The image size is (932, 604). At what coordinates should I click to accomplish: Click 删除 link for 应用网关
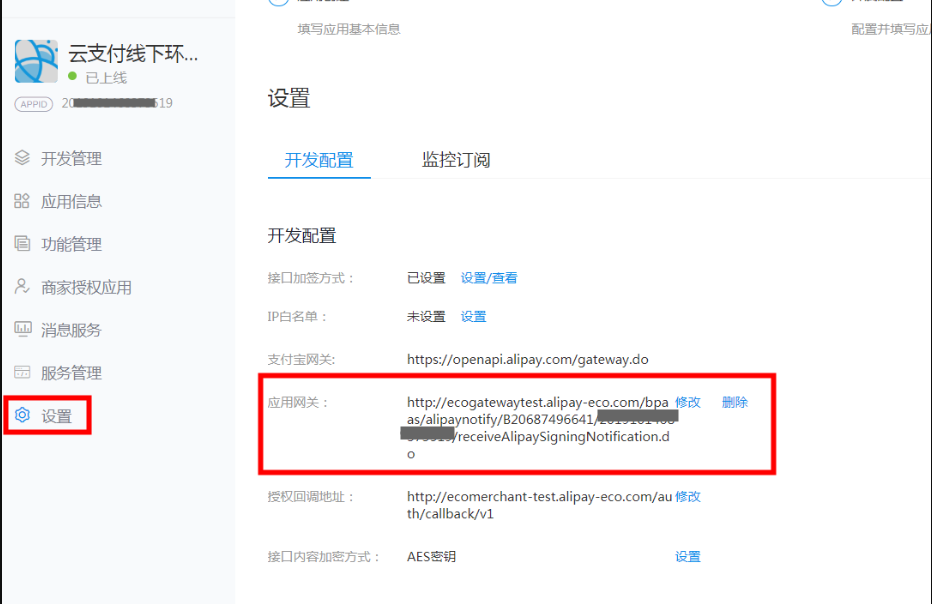coord(735,402)
